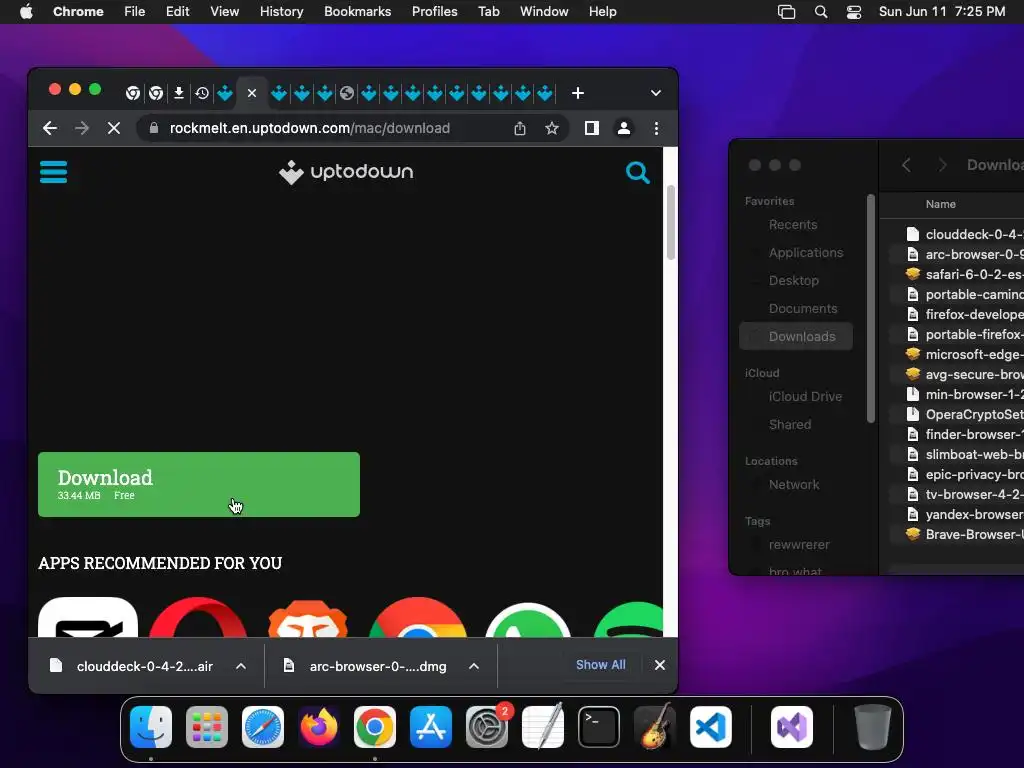1024x768 pixels.
Task: Select Recents in Finder sidebar
Action: point(793,225)
